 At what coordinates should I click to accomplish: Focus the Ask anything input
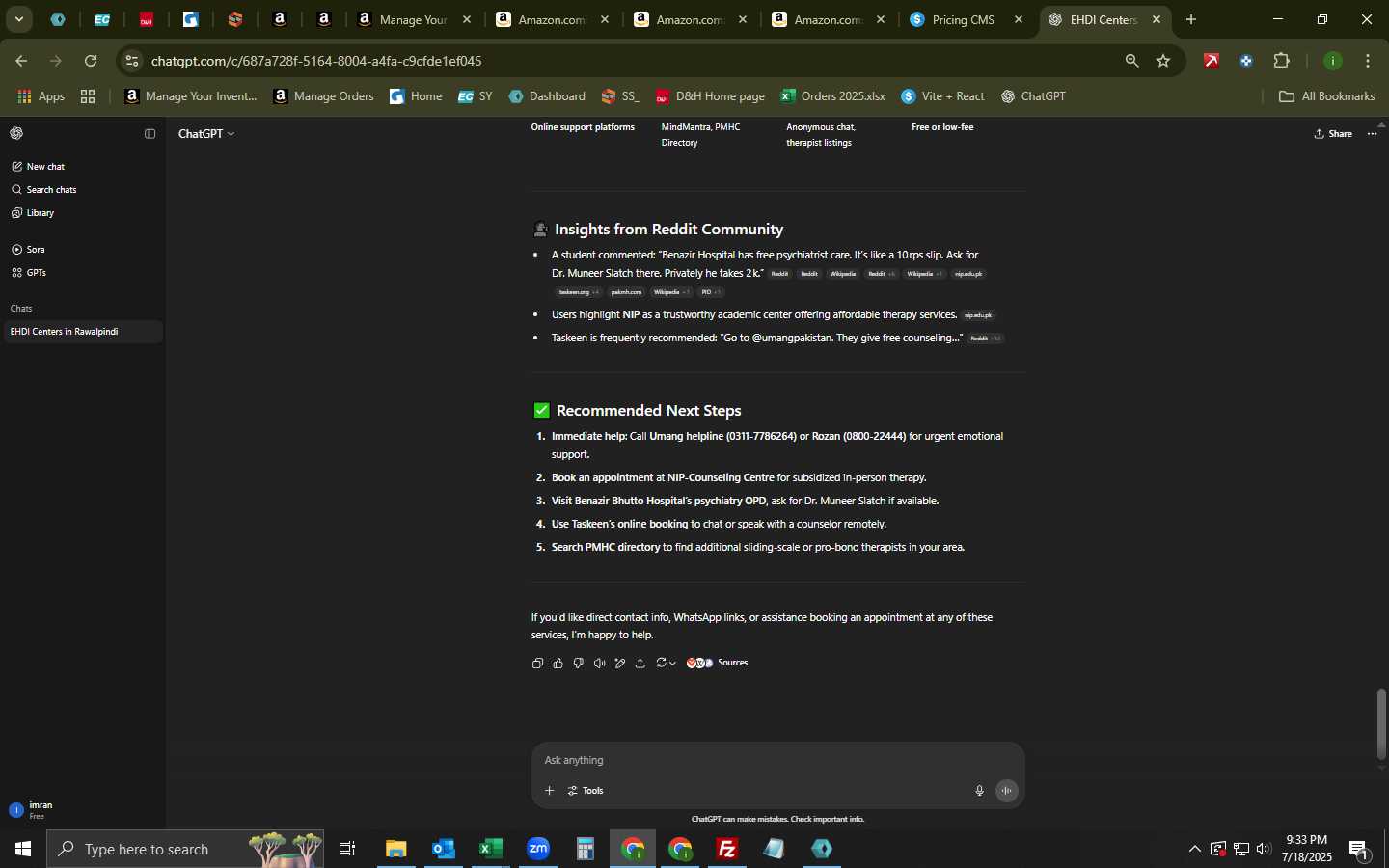coord(777,760)
